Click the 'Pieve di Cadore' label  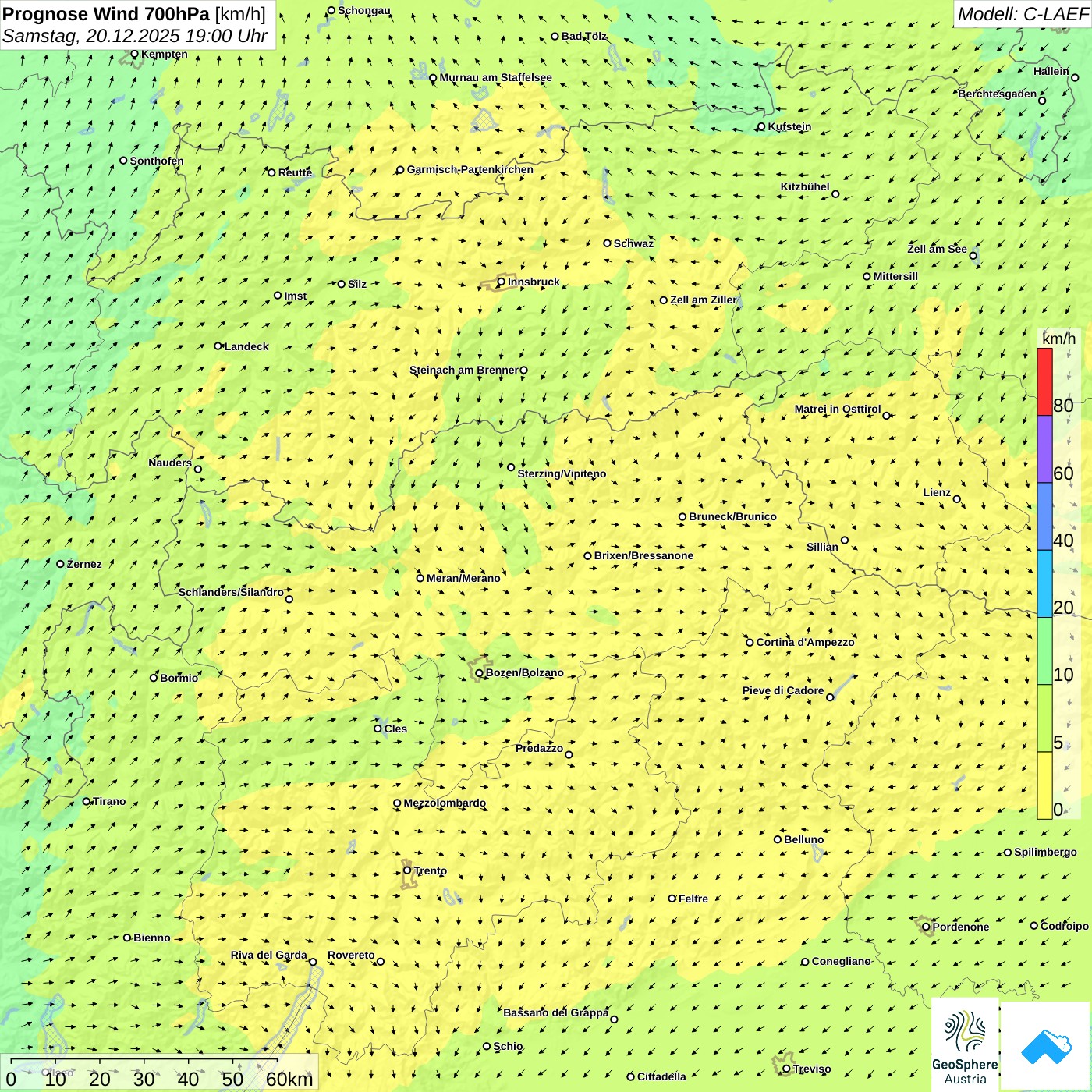click(783, 690)
